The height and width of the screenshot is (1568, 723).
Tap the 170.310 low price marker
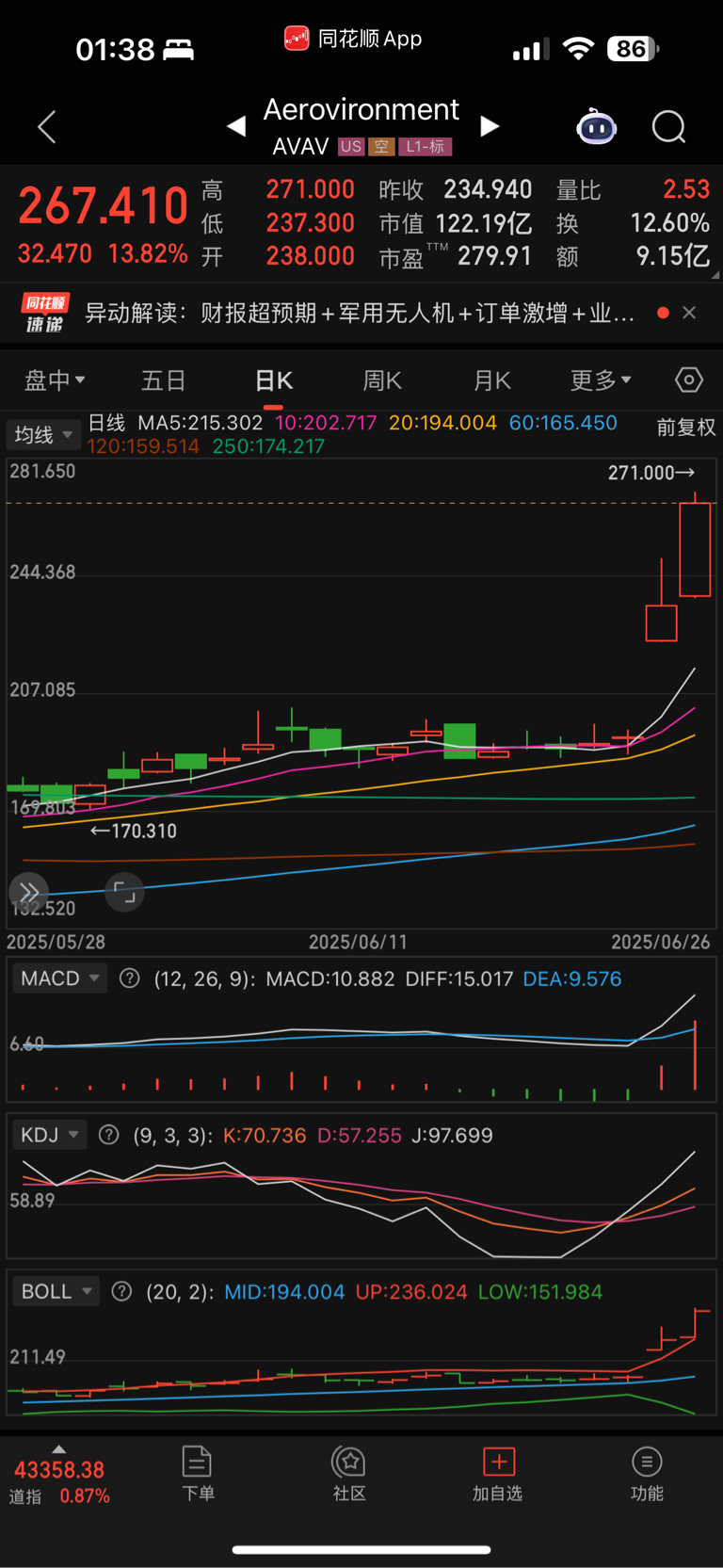[133, 831]
